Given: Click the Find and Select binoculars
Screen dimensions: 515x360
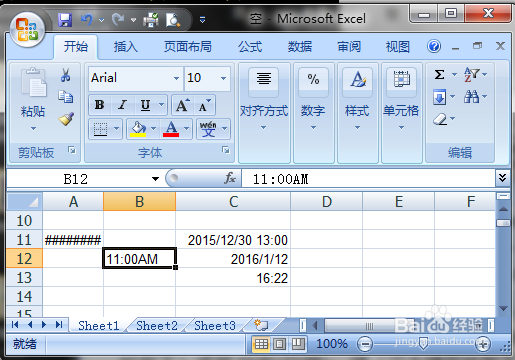Looking at the screenshot, I should [x=471, y=97].
